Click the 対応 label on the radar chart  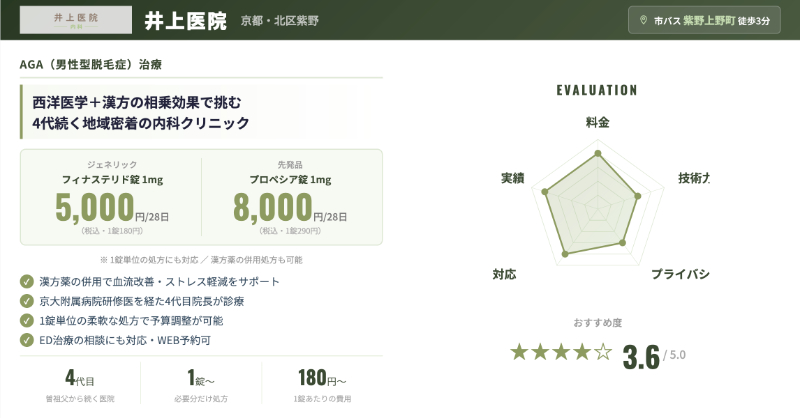504,274
